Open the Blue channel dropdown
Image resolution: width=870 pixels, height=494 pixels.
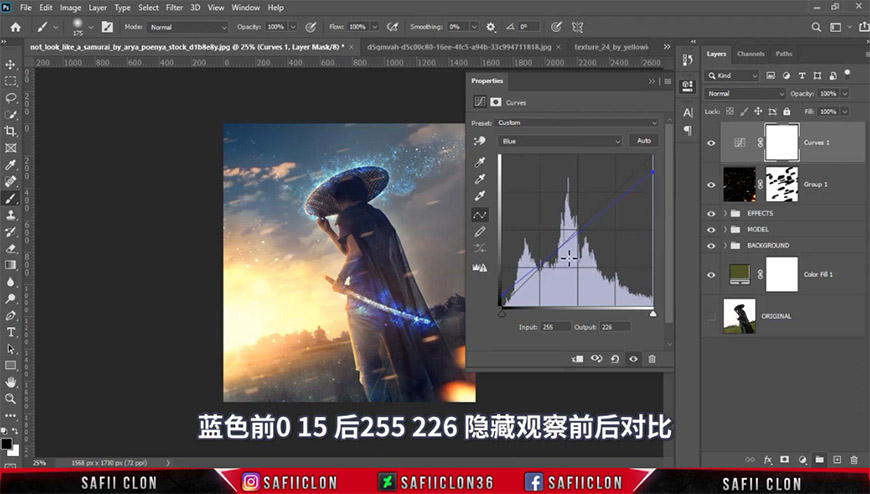[559, 141]
